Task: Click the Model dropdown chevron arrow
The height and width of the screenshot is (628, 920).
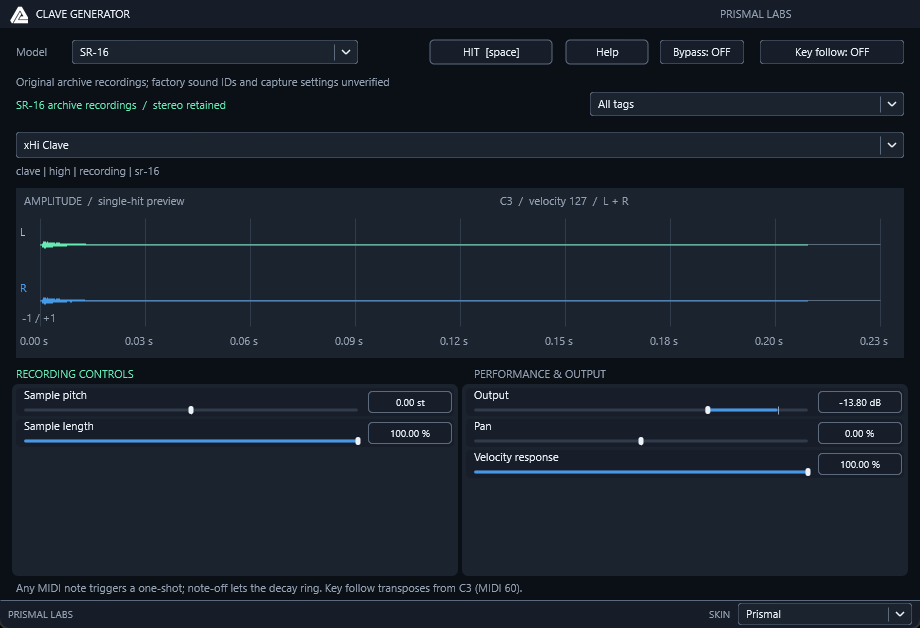Action: pos(346,52)
